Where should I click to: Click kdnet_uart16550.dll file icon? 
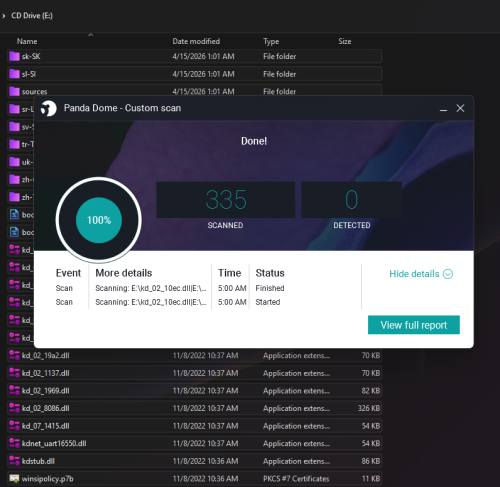point(14,443)
